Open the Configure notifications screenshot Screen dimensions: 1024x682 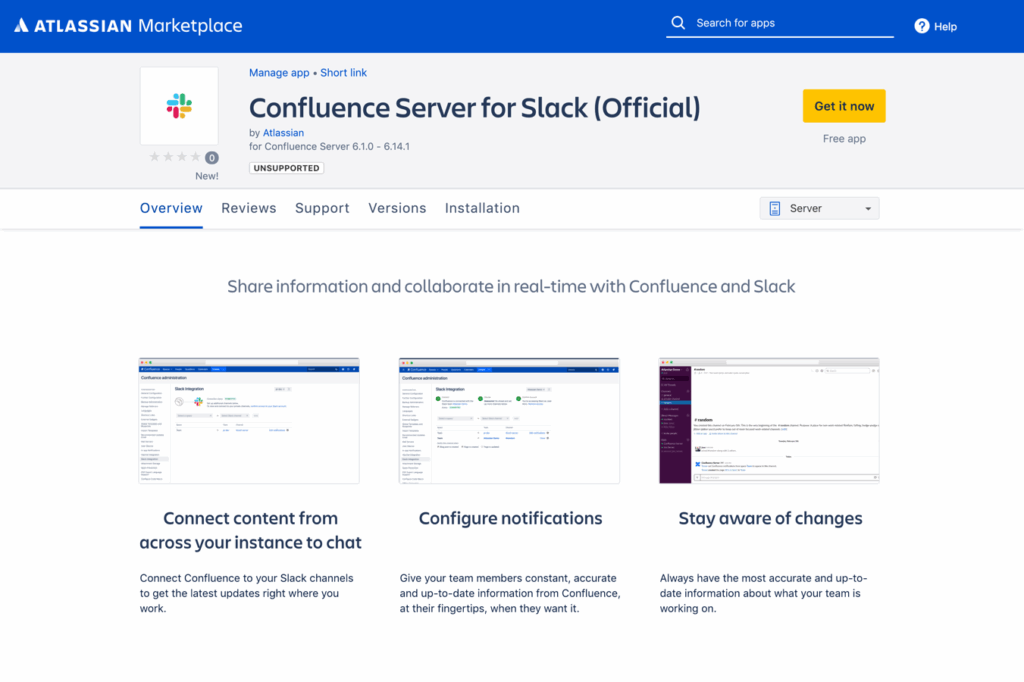coord(509,420)
